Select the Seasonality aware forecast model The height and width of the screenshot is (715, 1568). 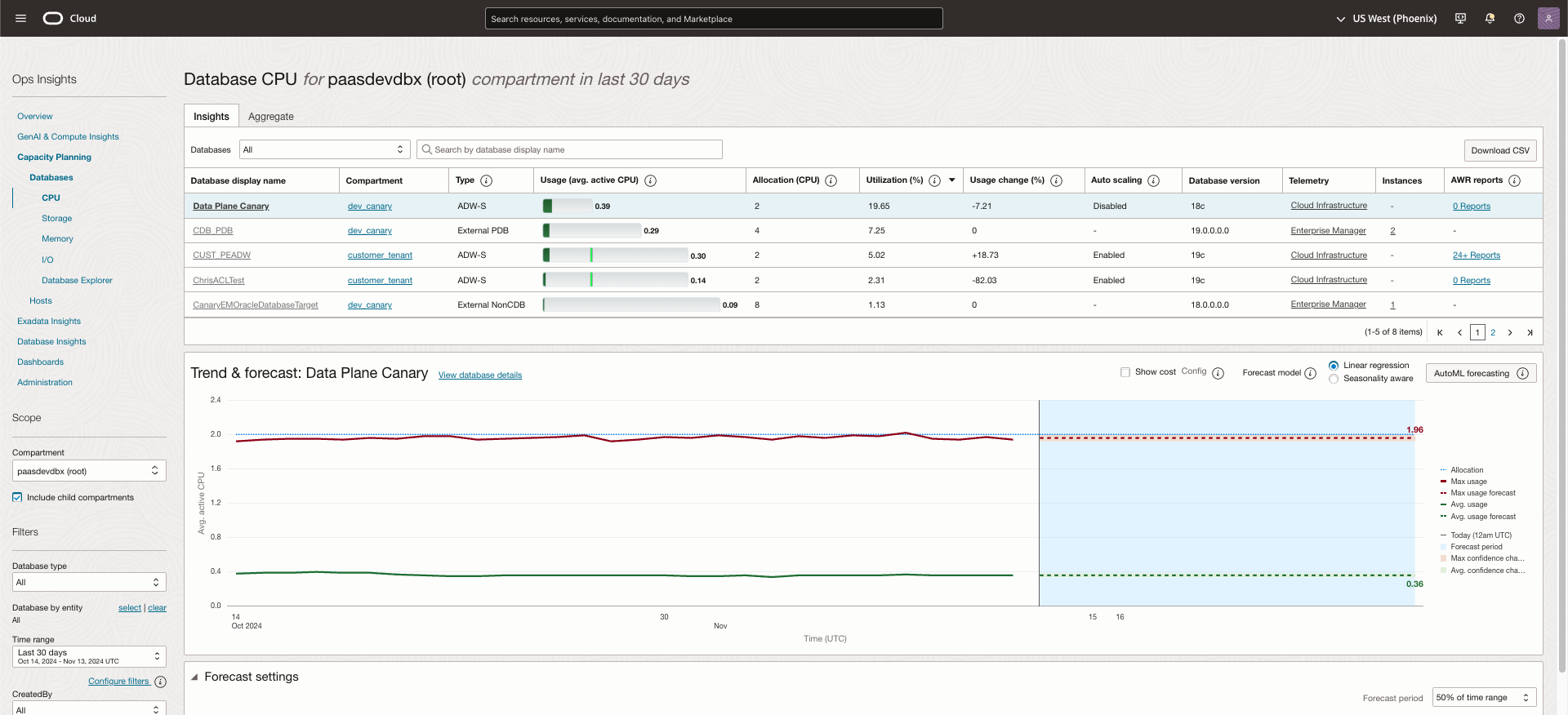click(x=1334, y=379)
